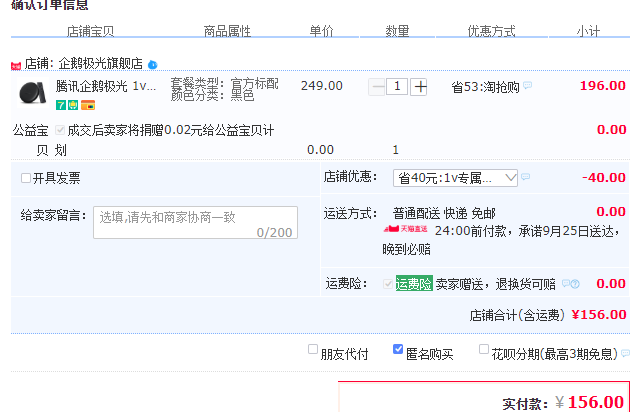Click the info bubble next to 省53:淘抢购
The height and width of the screenshot is (412, 640).
coord(527,85)
